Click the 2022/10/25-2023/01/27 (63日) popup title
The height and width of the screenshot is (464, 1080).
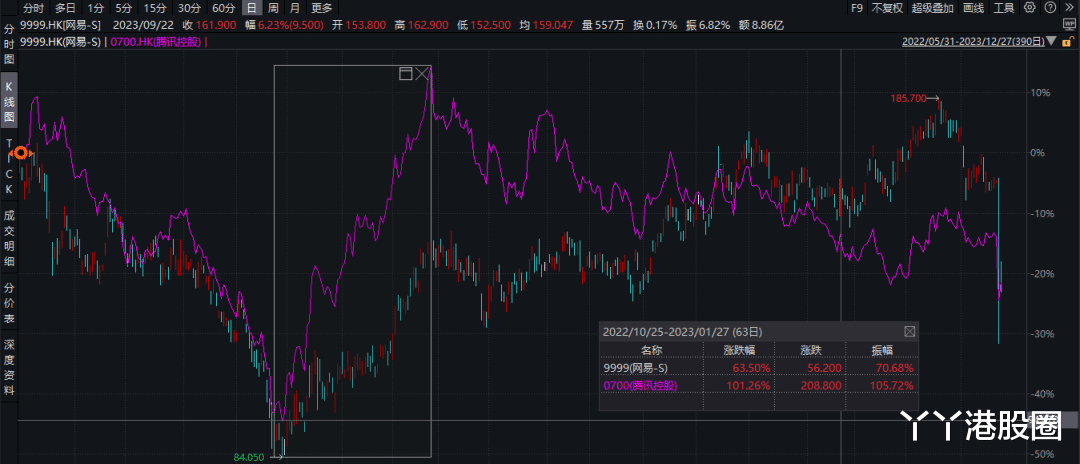tap(682, 331)
